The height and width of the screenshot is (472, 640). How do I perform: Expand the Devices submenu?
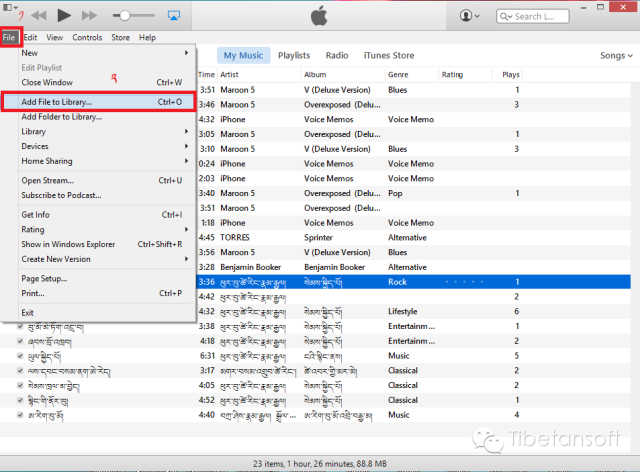point(105,146)
